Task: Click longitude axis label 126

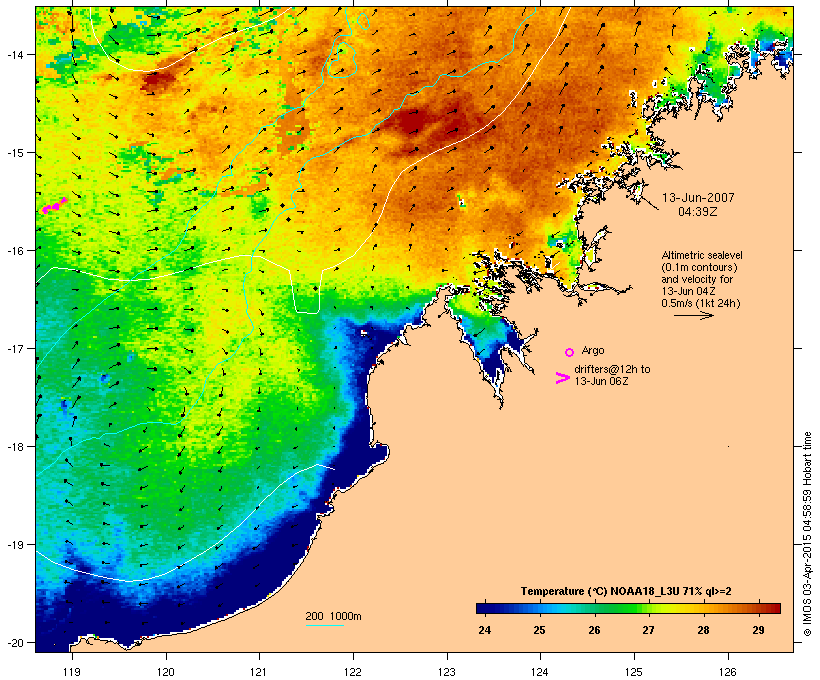Action: pos(727,672)
